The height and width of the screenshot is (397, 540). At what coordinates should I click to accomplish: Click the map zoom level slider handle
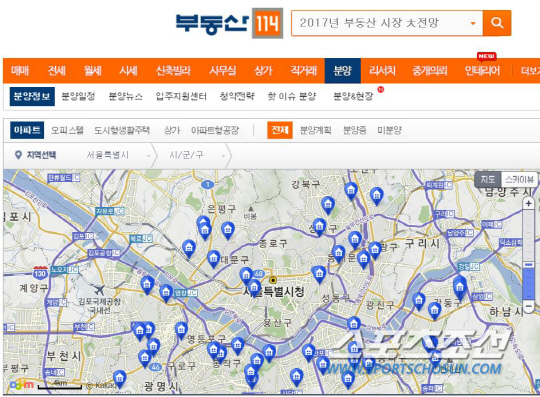click(528, 264)
